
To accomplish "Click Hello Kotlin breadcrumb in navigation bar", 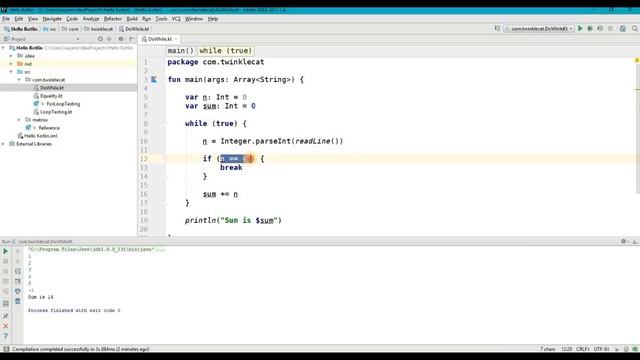I will (x=21, y=29).
